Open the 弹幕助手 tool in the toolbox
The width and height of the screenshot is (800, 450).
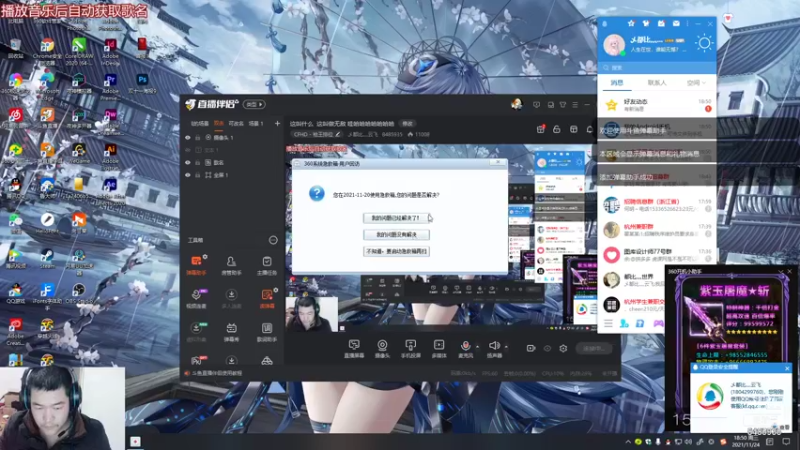pyautogui.click(x=196, y=265)
